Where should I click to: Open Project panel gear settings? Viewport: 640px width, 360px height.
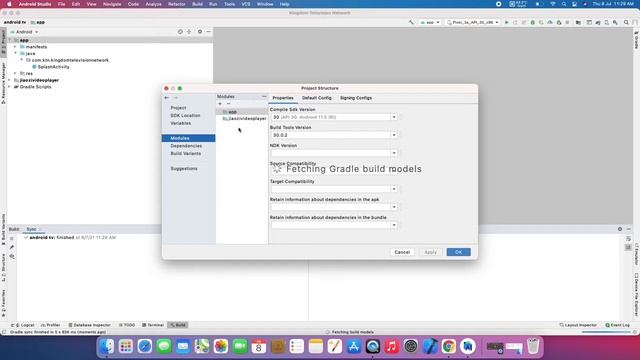point(200,31)
